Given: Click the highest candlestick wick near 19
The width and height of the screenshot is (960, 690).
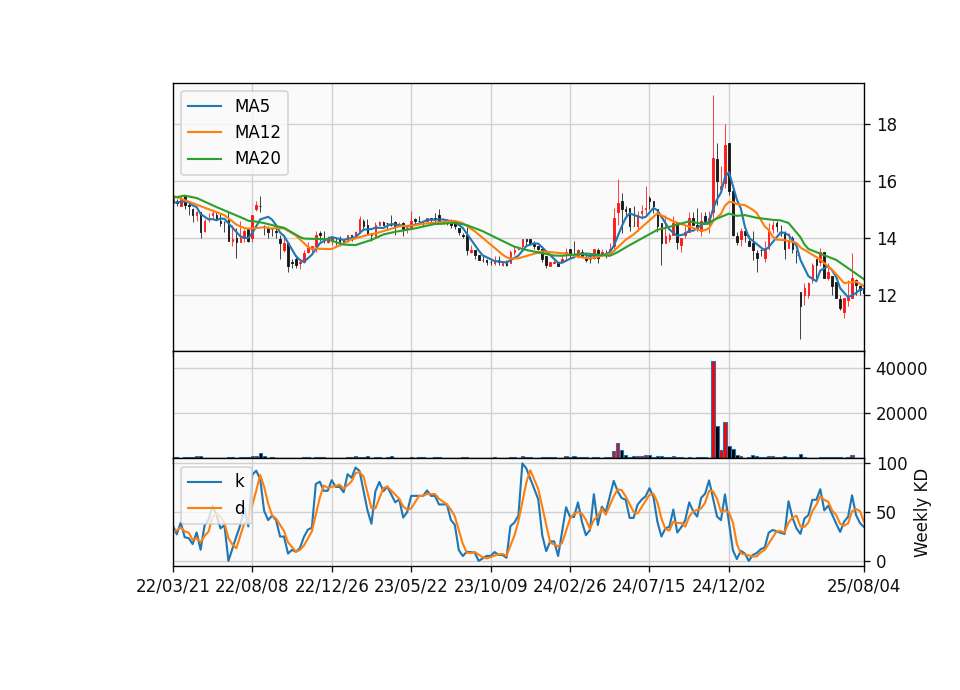Looking at the screenshot, I should pos(713,127).
